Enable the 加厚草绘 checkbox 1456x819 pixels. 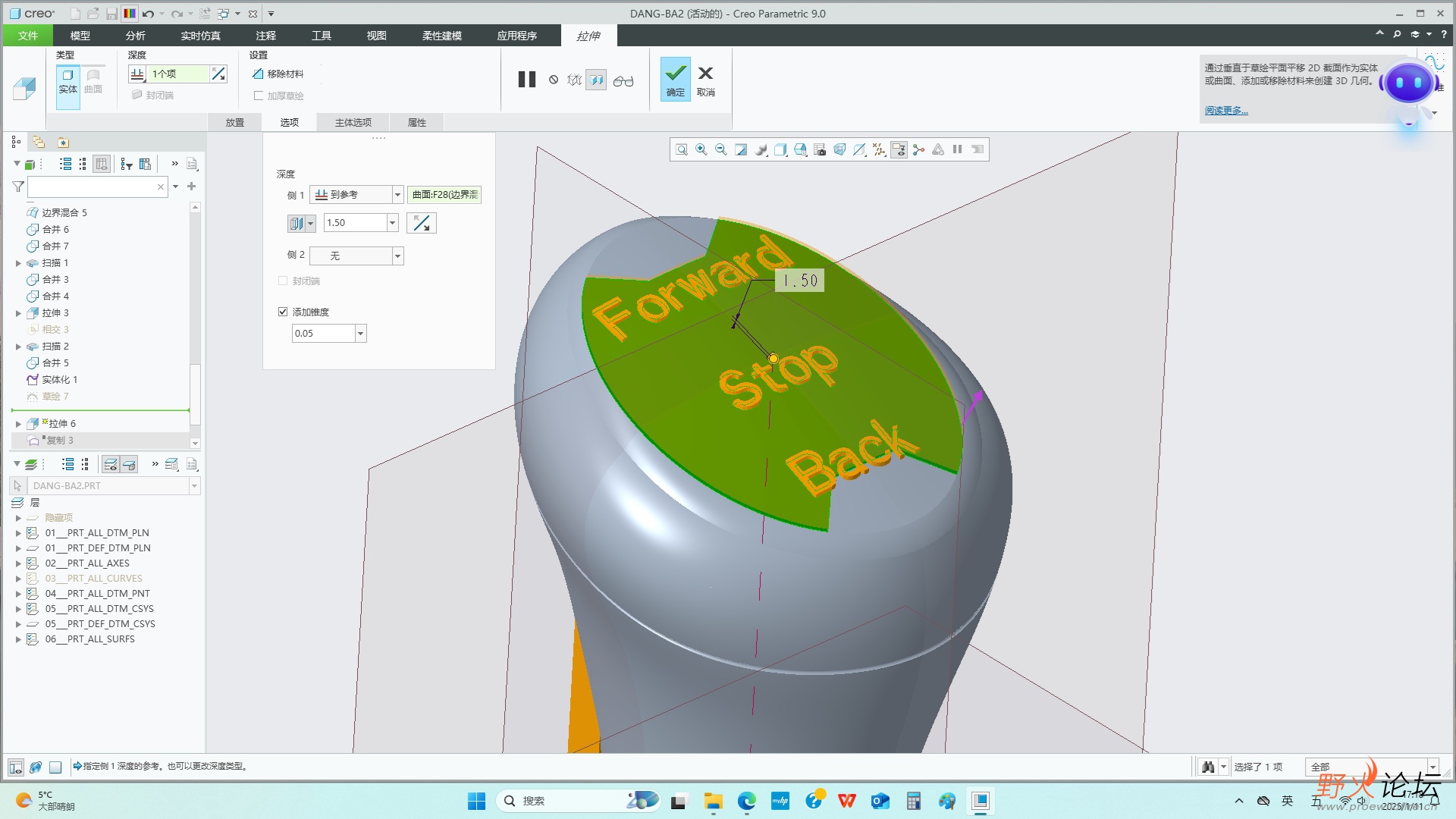pos(259,96)
